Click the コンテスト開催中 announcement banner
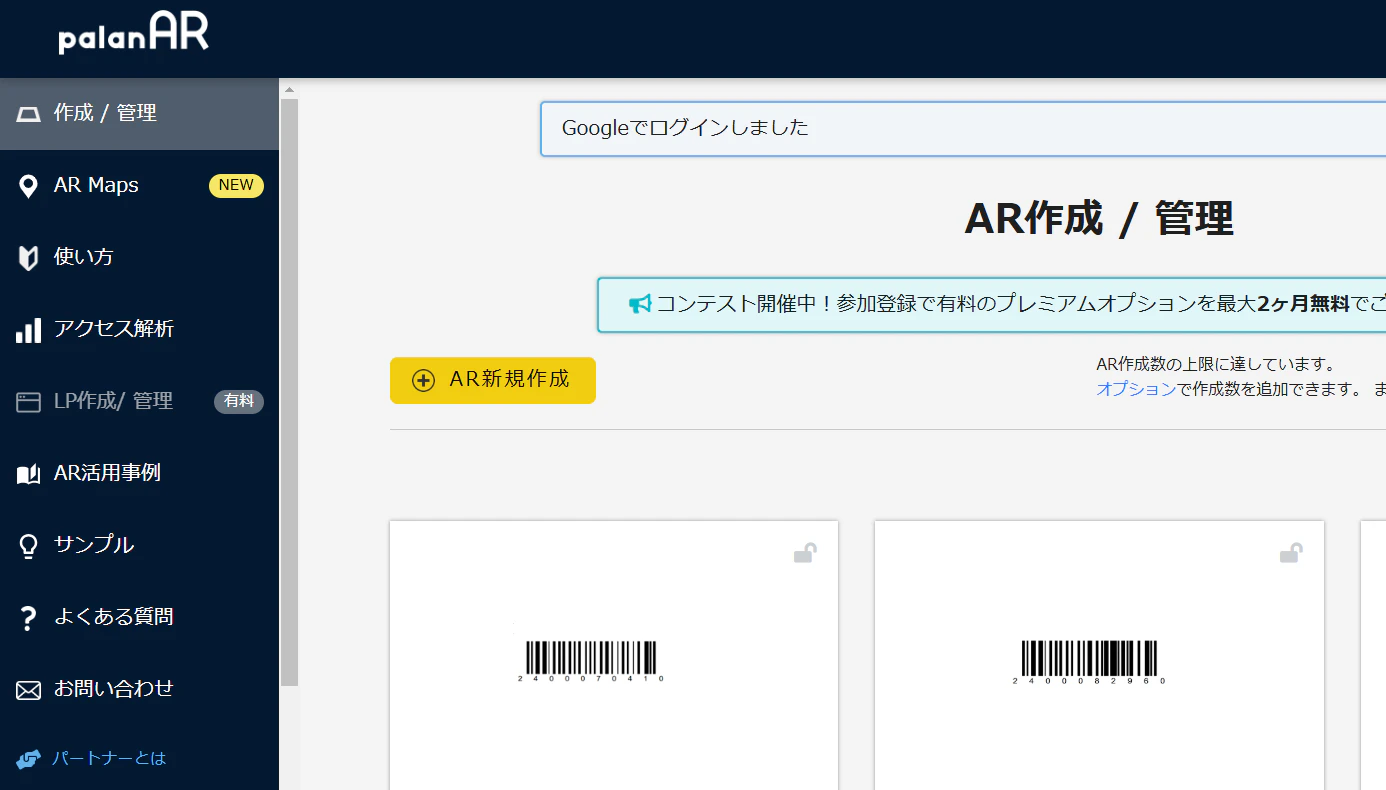This screenshot has height=790, width=1386. coord(992,305)
